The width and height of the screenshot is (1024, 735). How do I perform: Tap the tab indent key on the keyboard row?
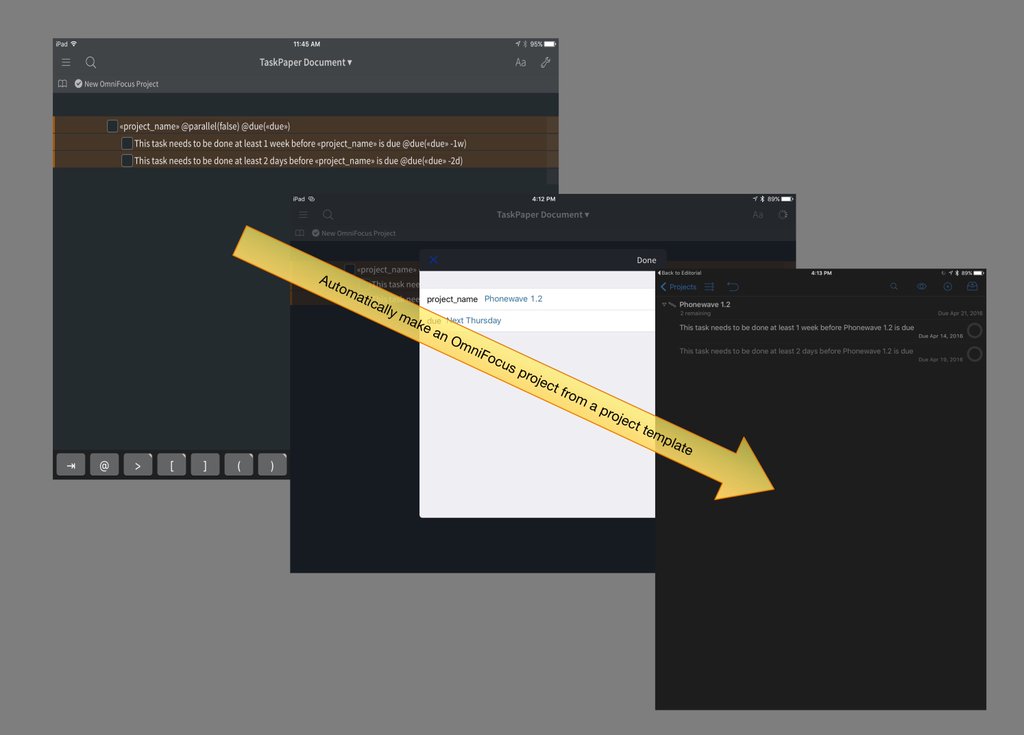(x=71, y=465)
